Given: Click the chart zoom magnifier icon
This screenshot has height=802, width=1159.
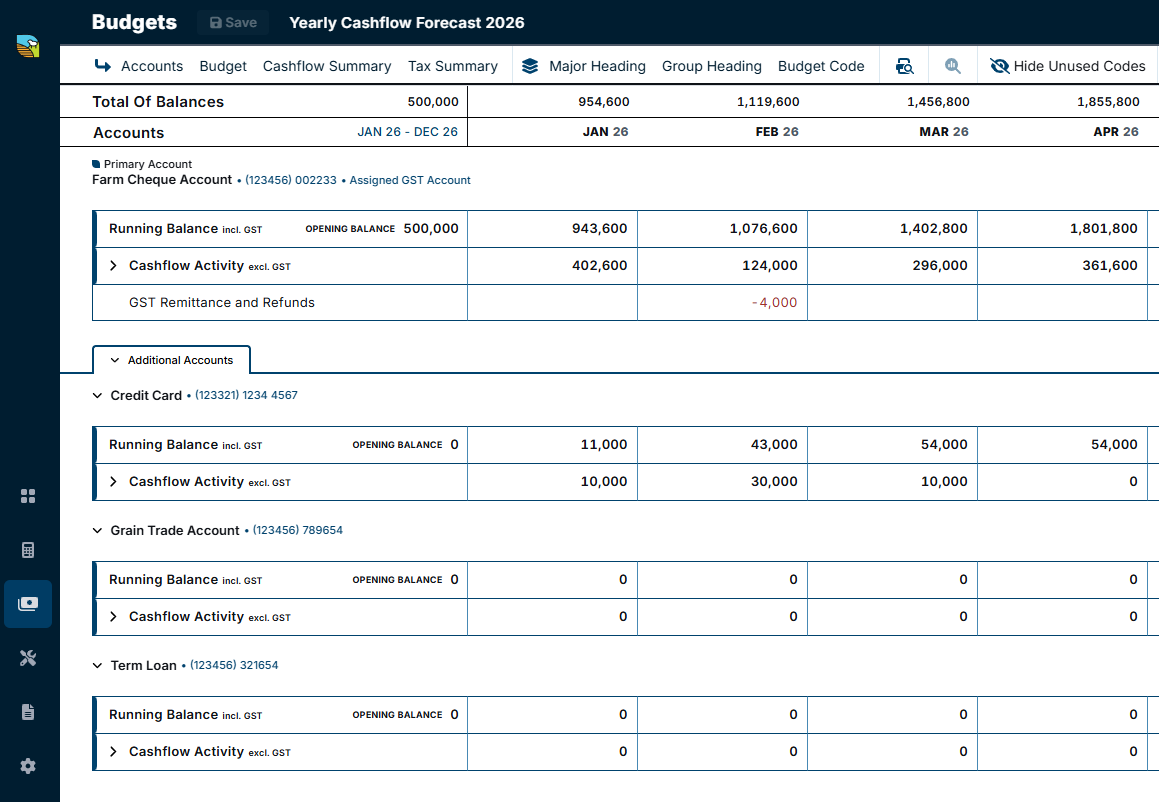Looking at the screenshot, I should [953, 67].
